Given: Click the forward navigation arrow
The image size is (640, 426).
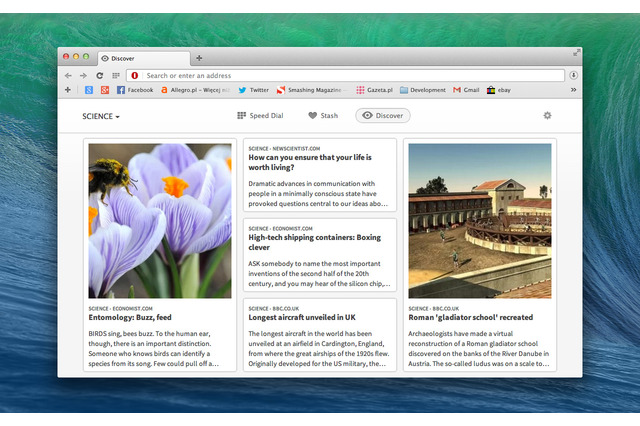Looking at the screenshot, I should click(x=83, y=75).
